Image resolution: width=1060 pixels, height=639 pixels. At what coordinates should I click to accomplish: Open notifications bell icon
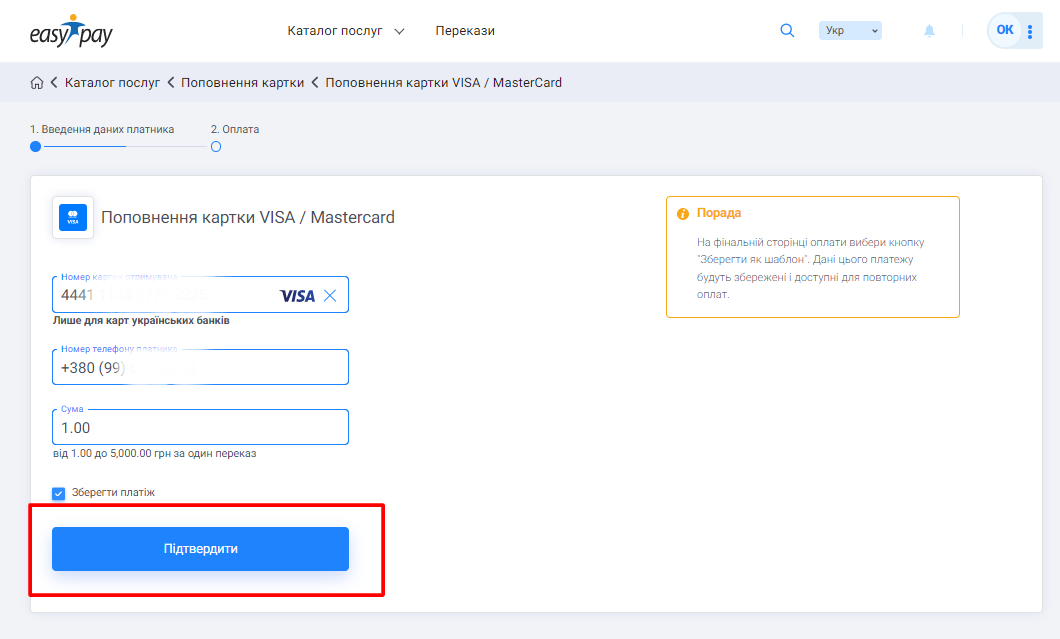(x=929, y=31)
